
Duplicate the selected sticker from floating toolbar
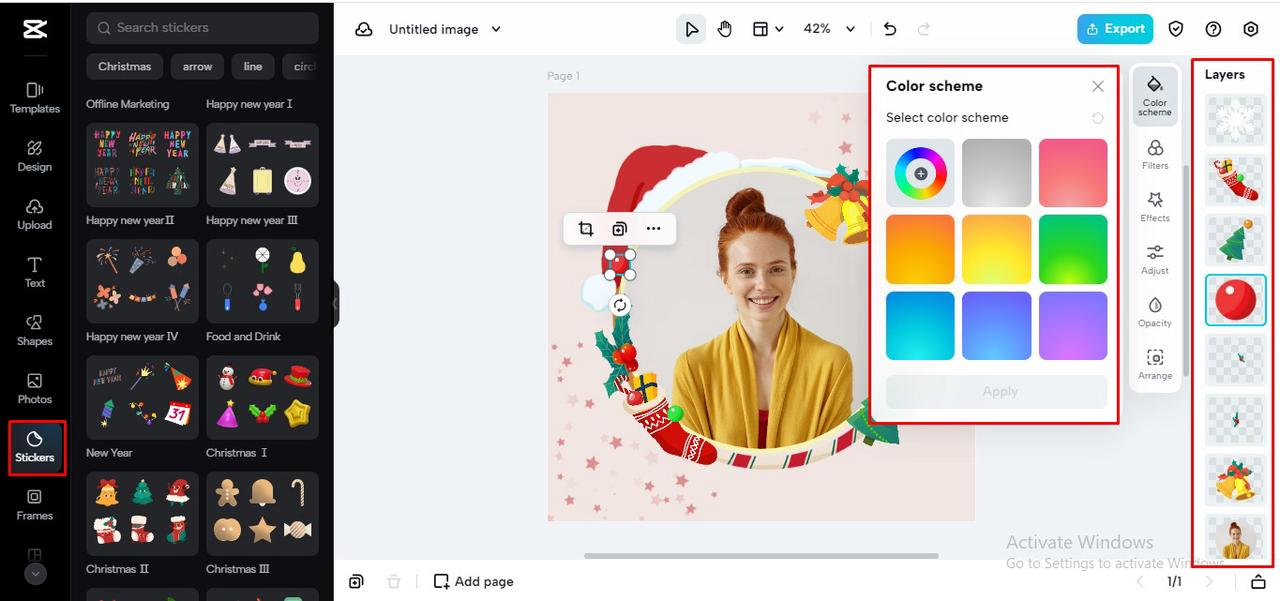click(x=619, y=229)
